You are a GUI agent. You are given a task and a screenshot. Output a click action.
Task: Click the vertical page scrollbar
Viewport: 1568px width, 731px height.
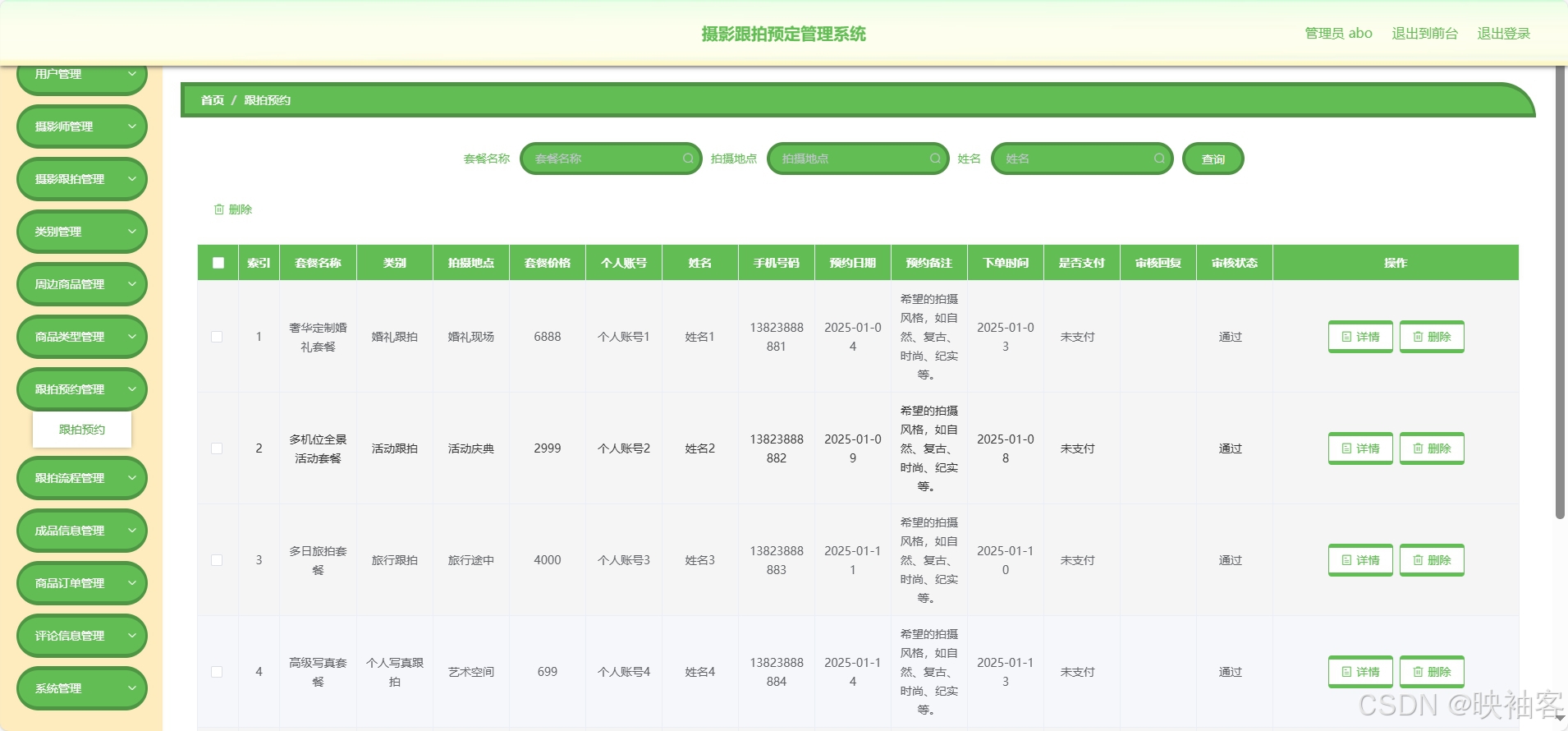coord(1560,292)
